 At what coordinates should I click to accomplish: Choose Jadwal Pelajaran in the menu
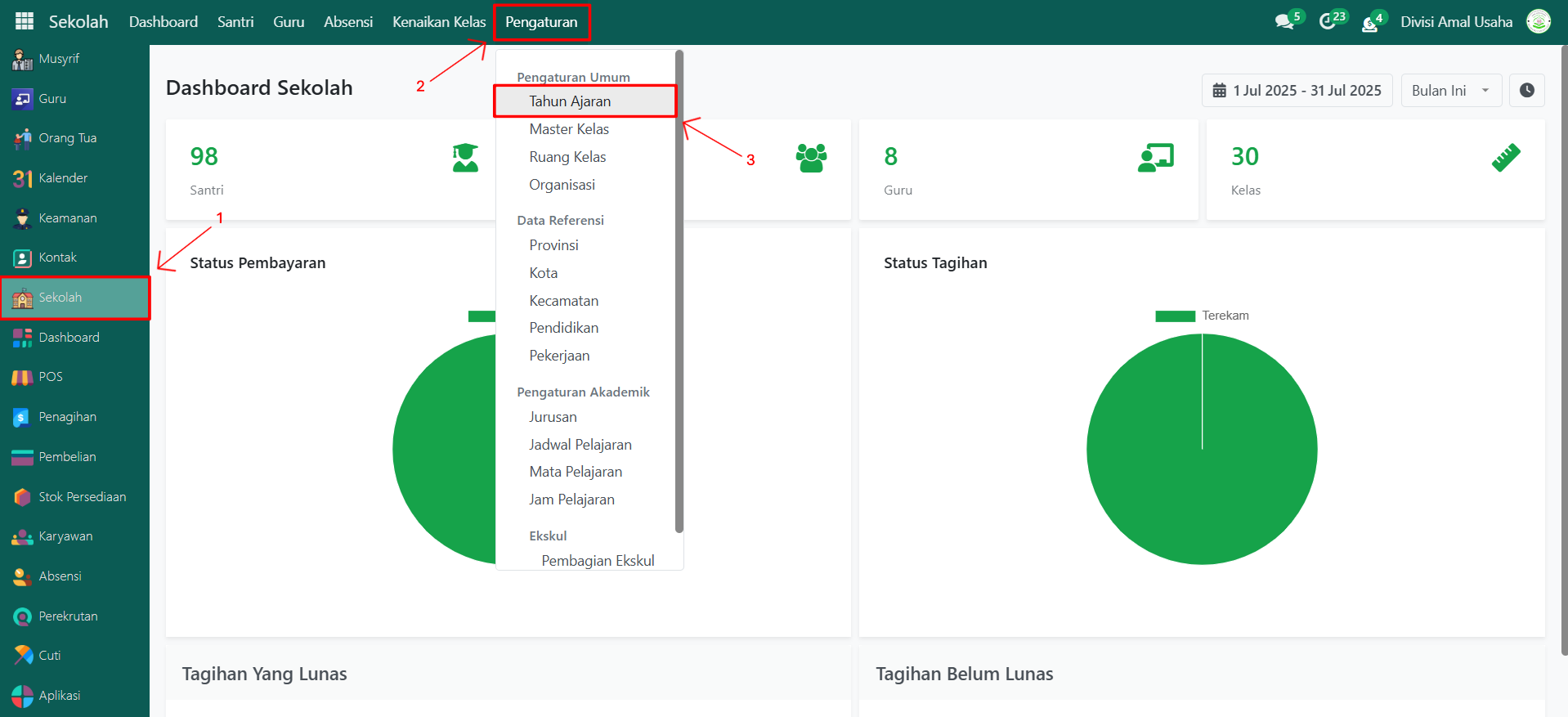580,445
